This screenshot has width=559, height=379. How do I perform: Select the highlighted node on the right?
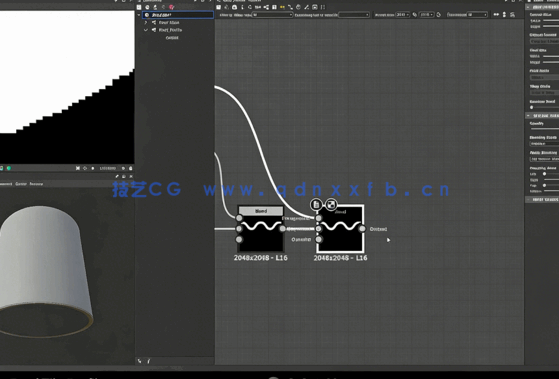340,229
